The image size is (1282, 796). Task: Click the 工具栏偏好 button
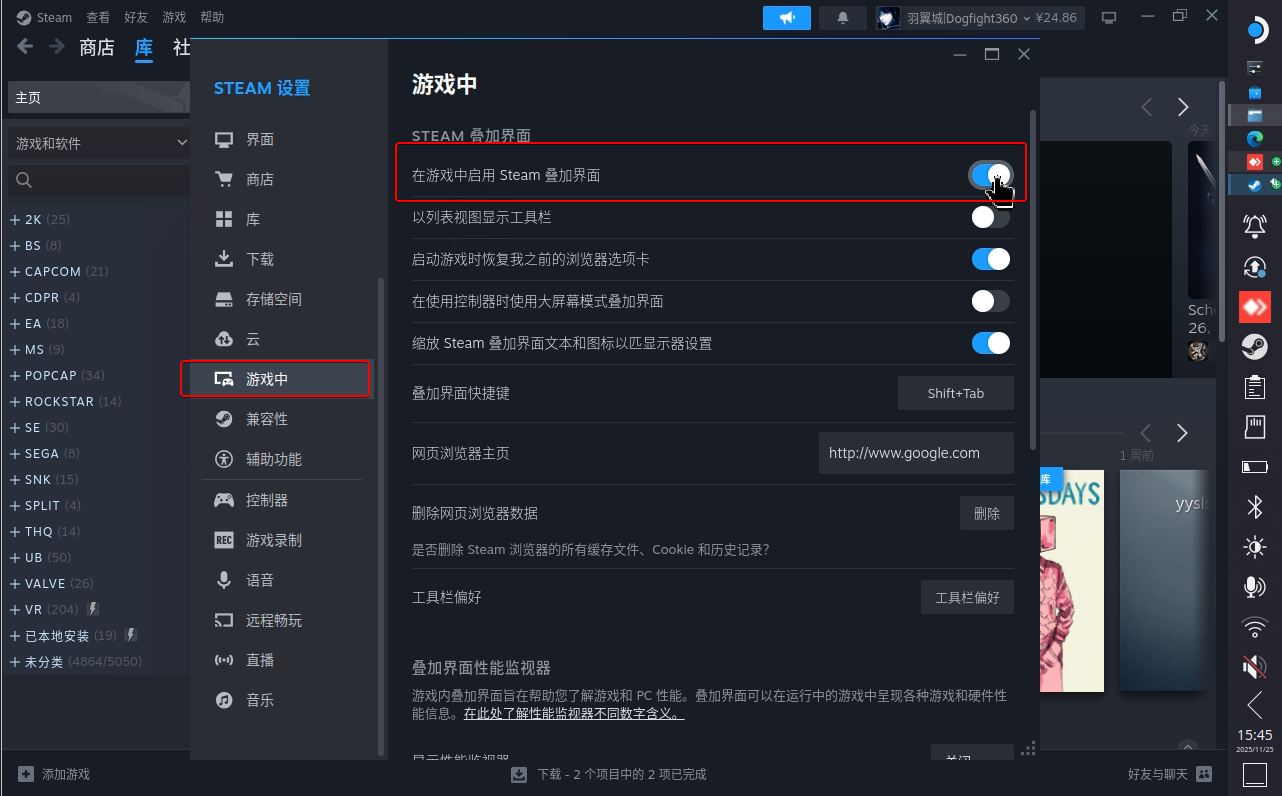pyautogui.click(x=966, y=597)
